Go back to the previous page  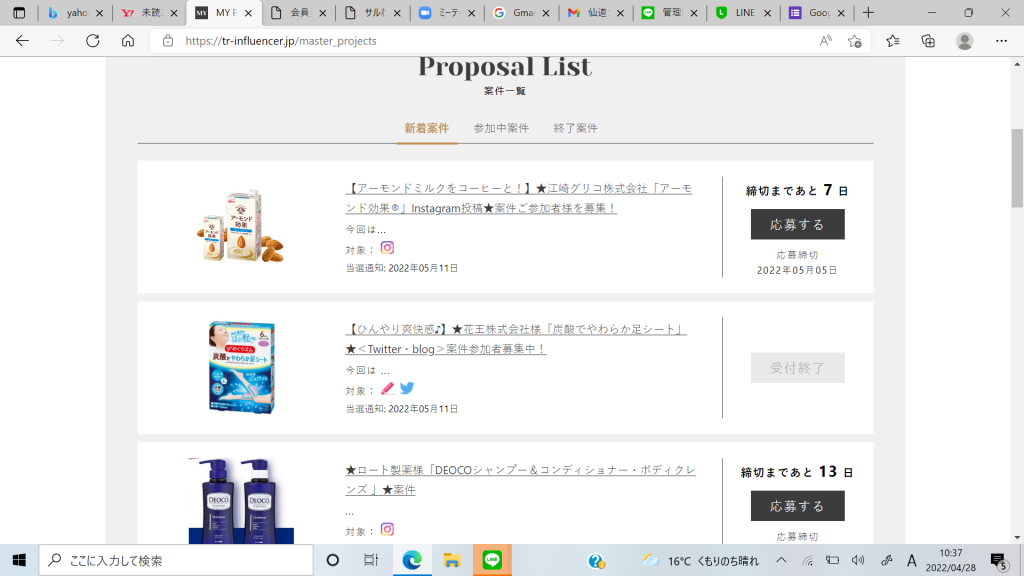click(x=22, y=40)
